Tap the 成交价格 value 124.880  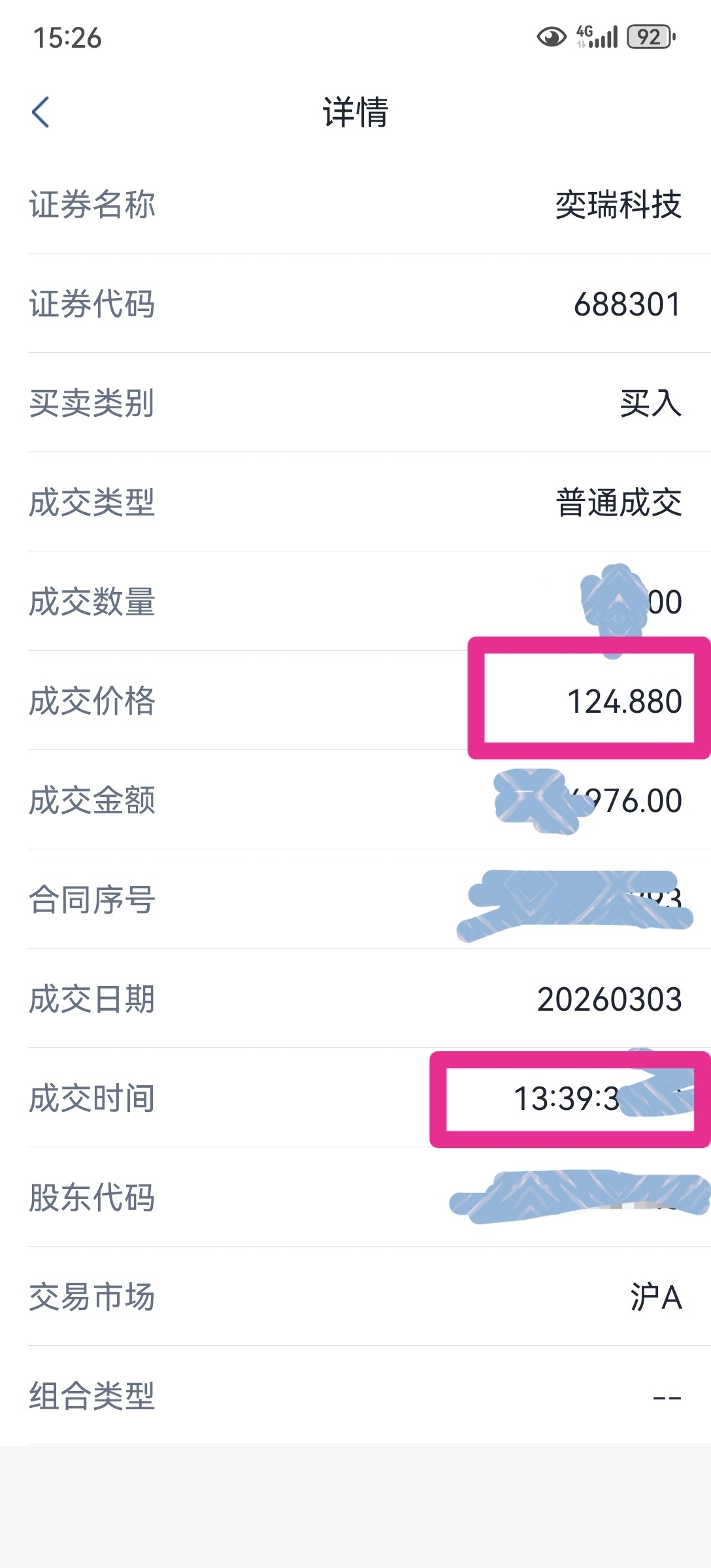point(624,702)
